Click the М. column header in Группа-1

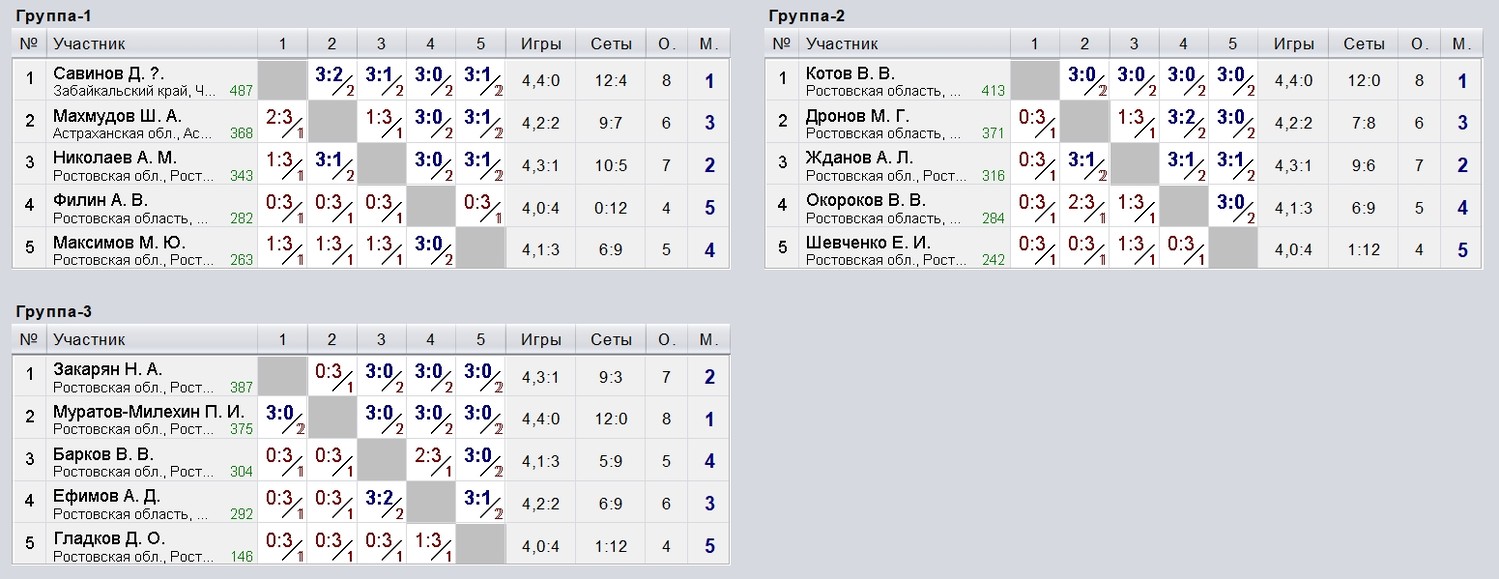pos(709,43)
